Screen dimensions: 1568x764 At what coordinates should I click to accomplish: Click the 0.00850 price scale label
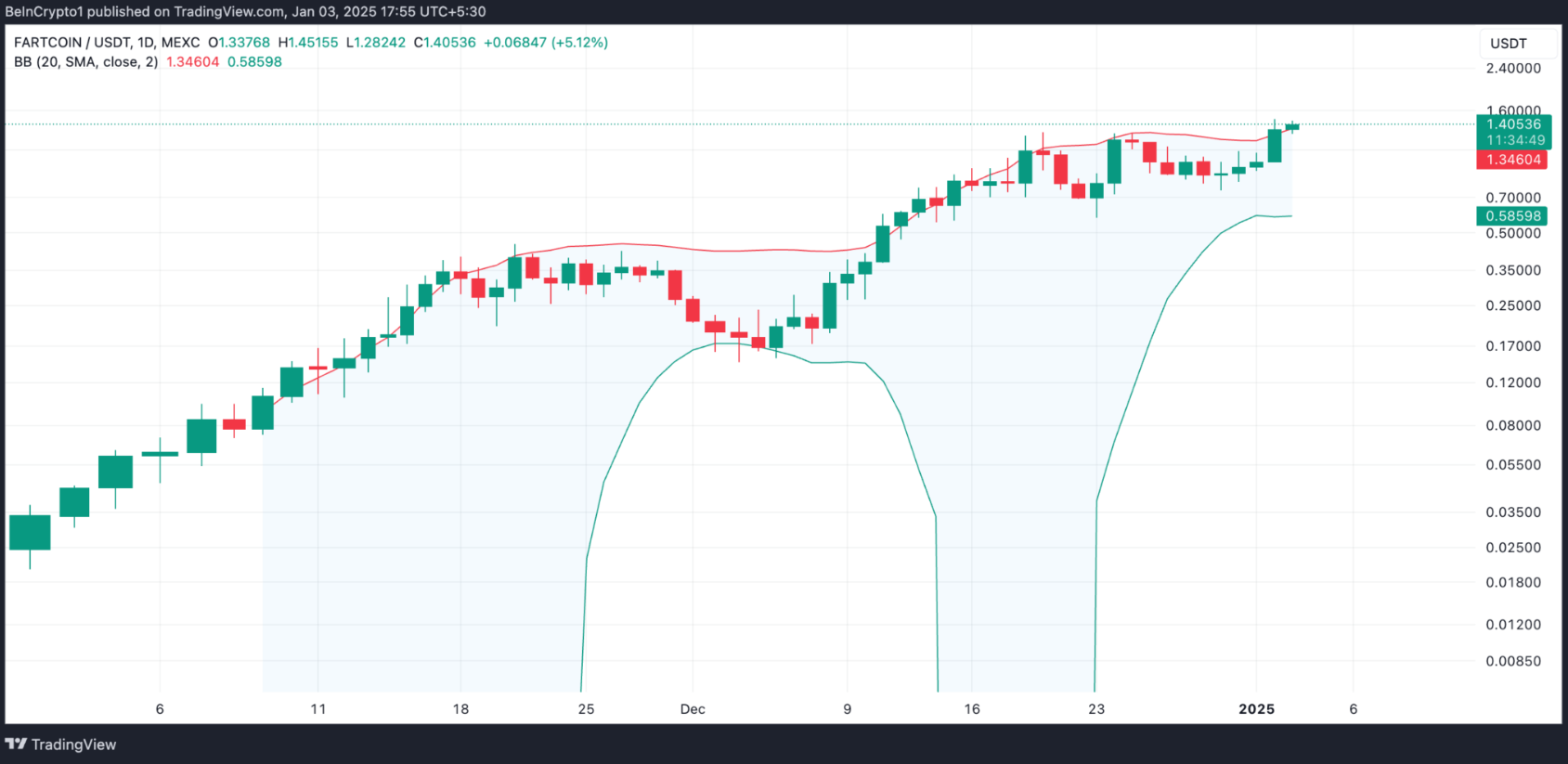click(1513, 662)
